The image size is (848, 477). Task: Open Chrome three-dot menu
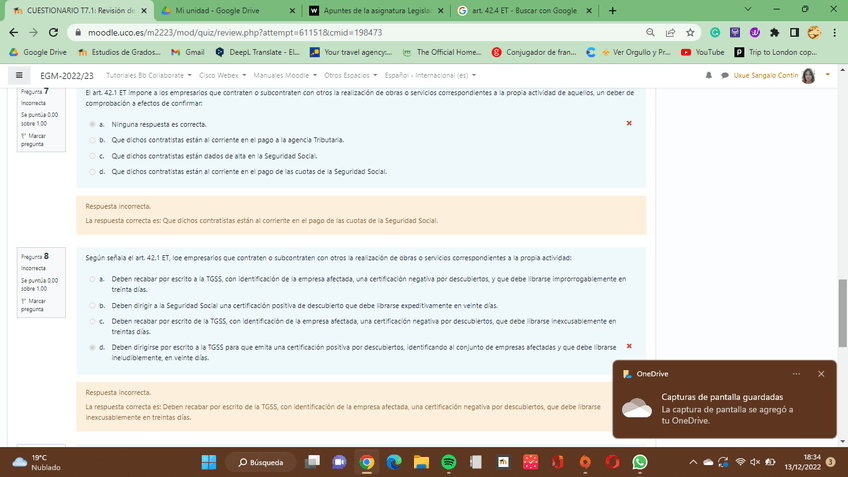coord(834,32)
